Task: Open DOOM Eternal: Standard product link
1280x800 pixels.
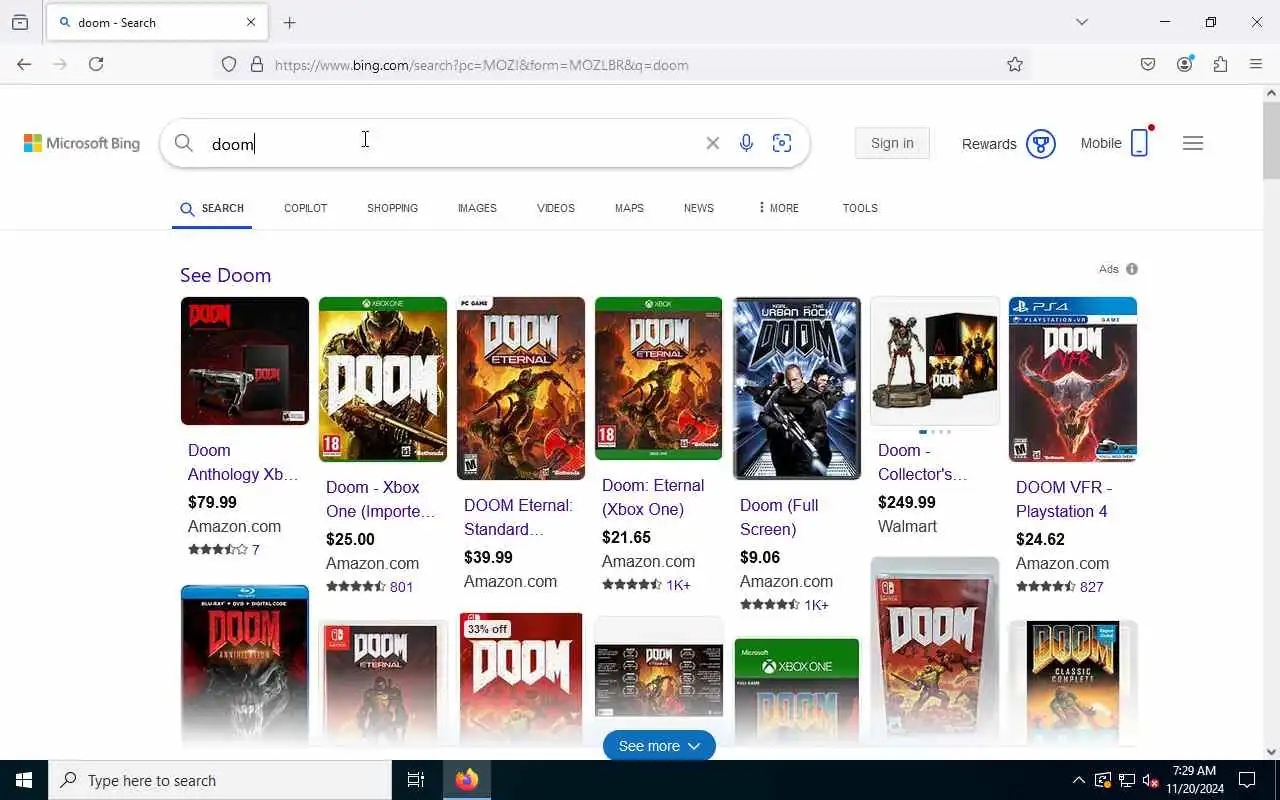Action: 519,517
